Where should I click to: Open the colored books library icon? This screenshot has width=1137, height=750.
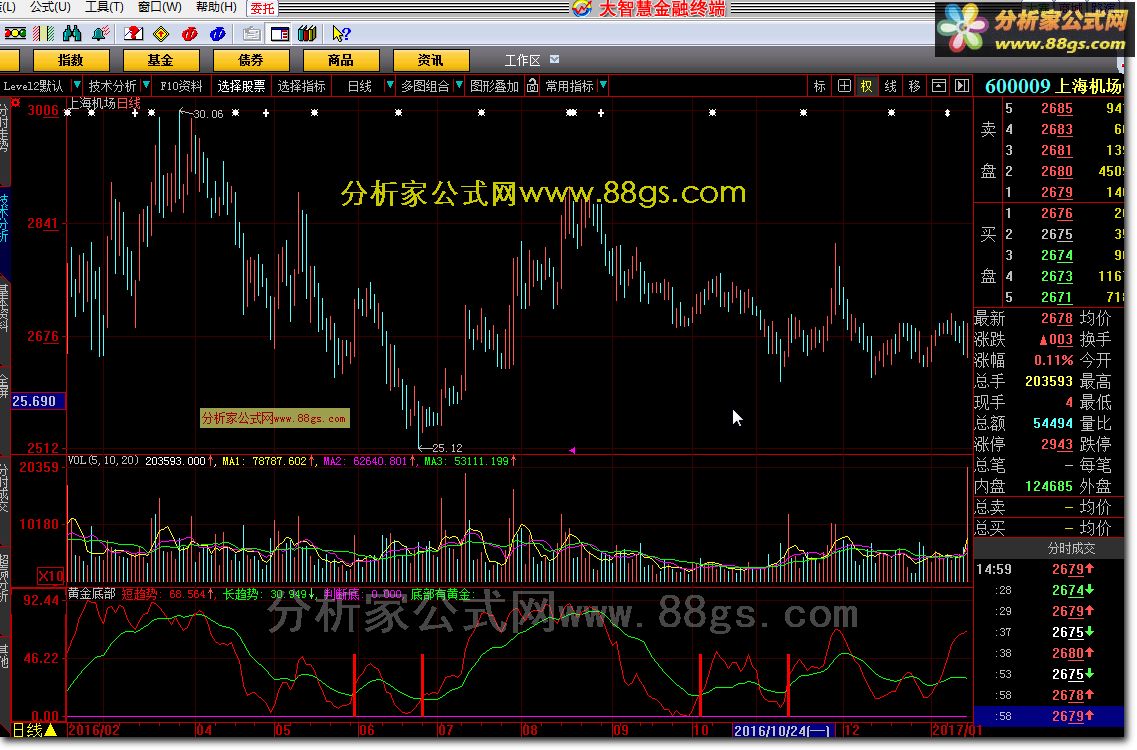click(x=307, y=33)
